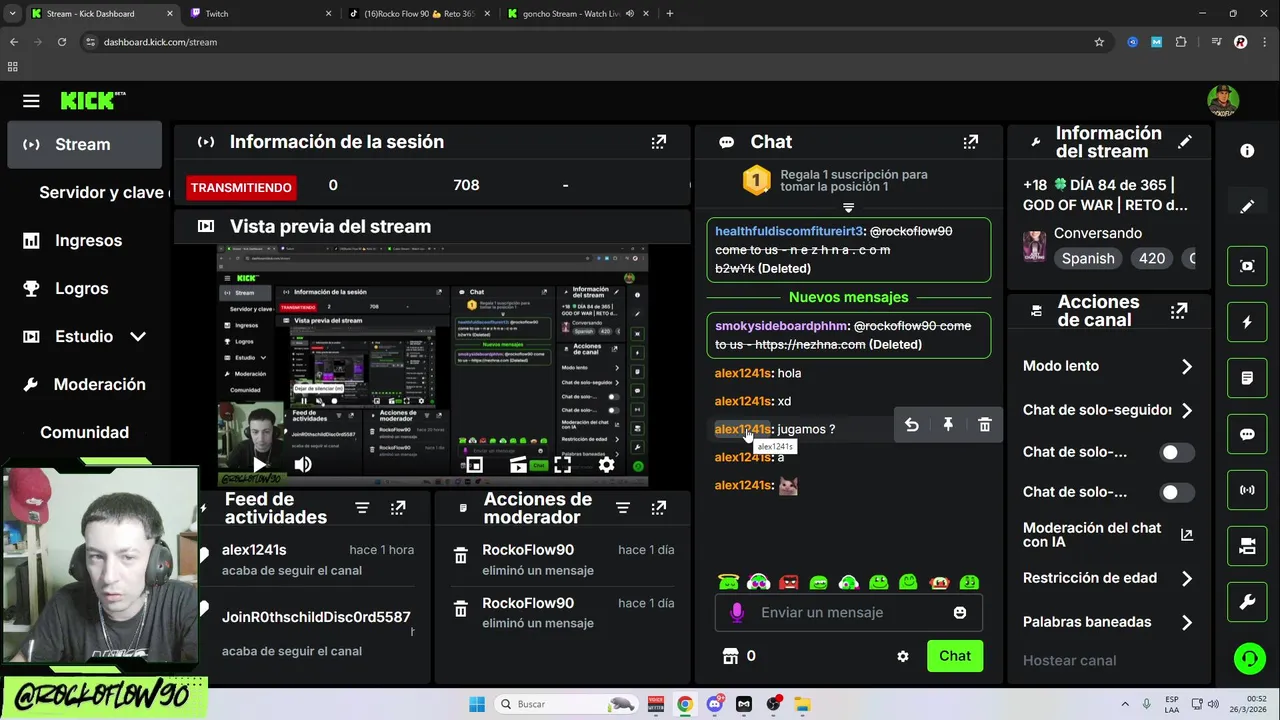Click the camera capture icon in the right sidebar
This screenshot has width=1280, height=720.
coord(1247,266)
